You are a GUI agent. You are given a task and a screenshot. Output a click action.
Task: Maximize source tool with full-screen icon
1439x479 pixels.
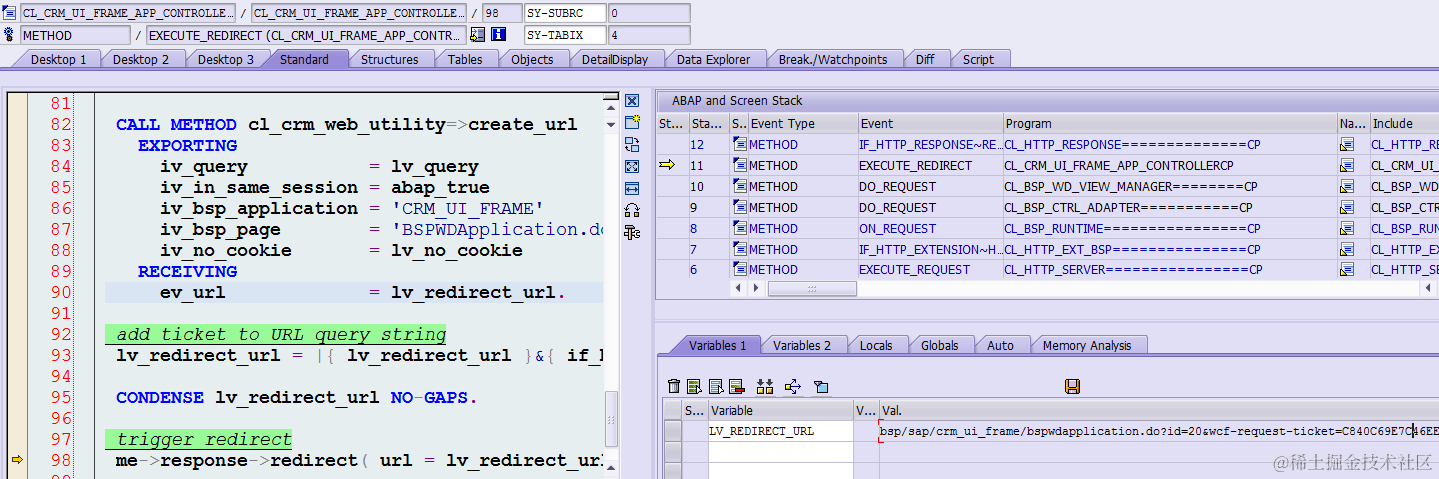632,166
